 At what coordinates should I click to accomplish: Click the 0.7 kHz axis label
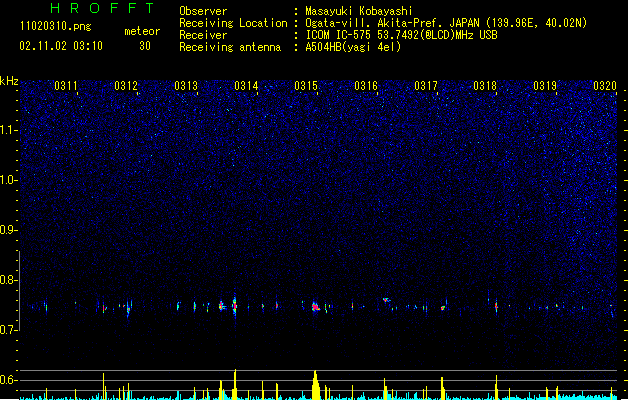(9, 330)
